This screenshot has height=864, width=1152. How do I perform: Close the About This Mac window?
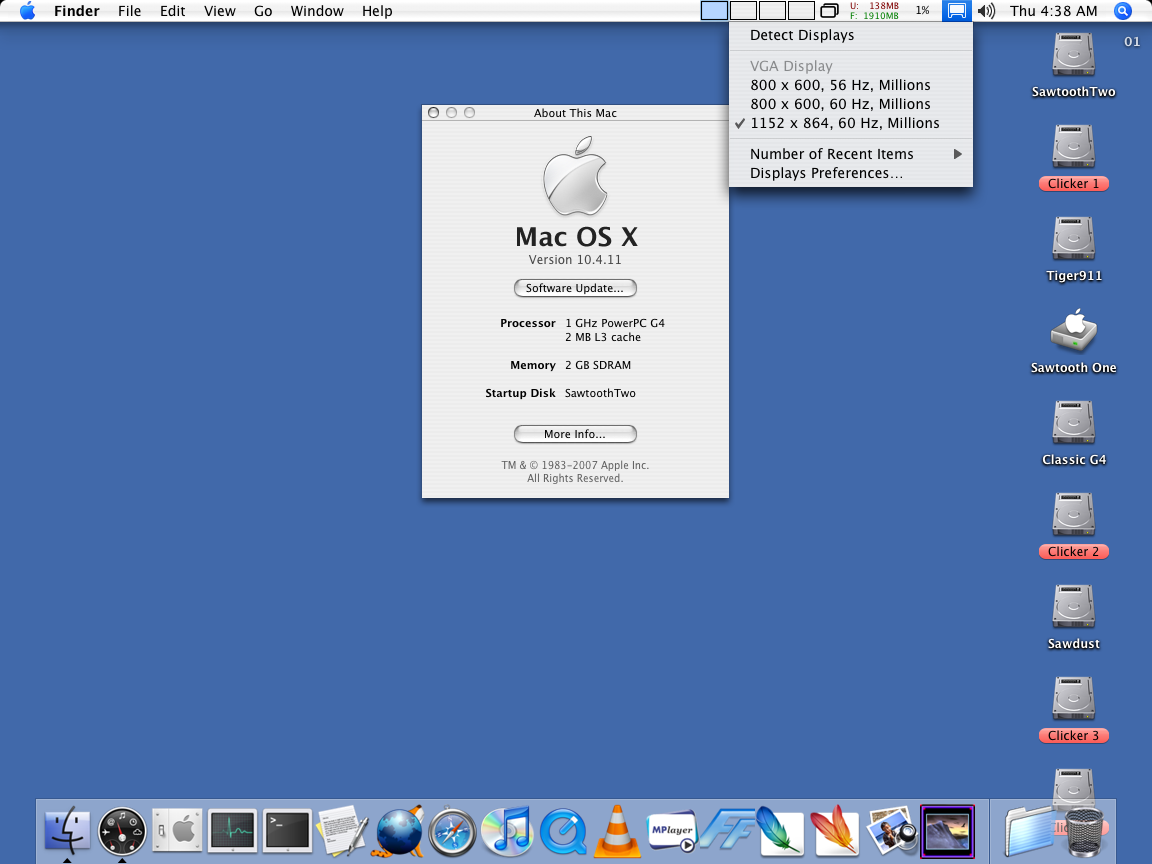433,112
